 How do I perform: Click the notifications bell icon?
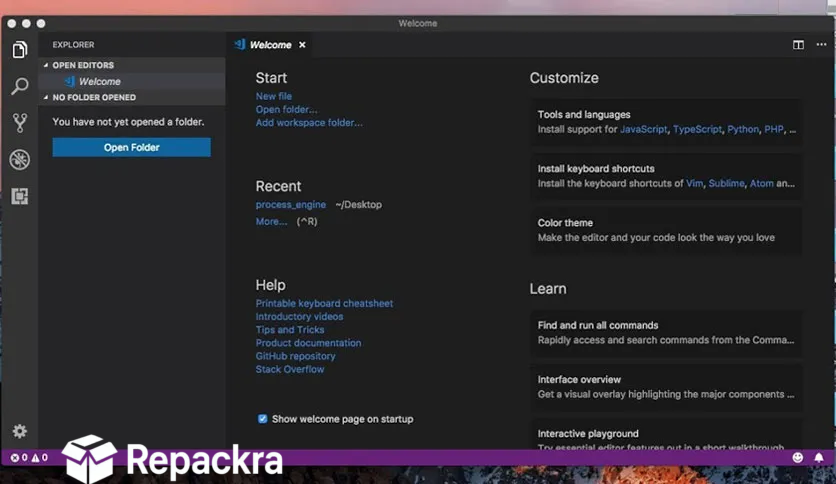pos(818,457)
